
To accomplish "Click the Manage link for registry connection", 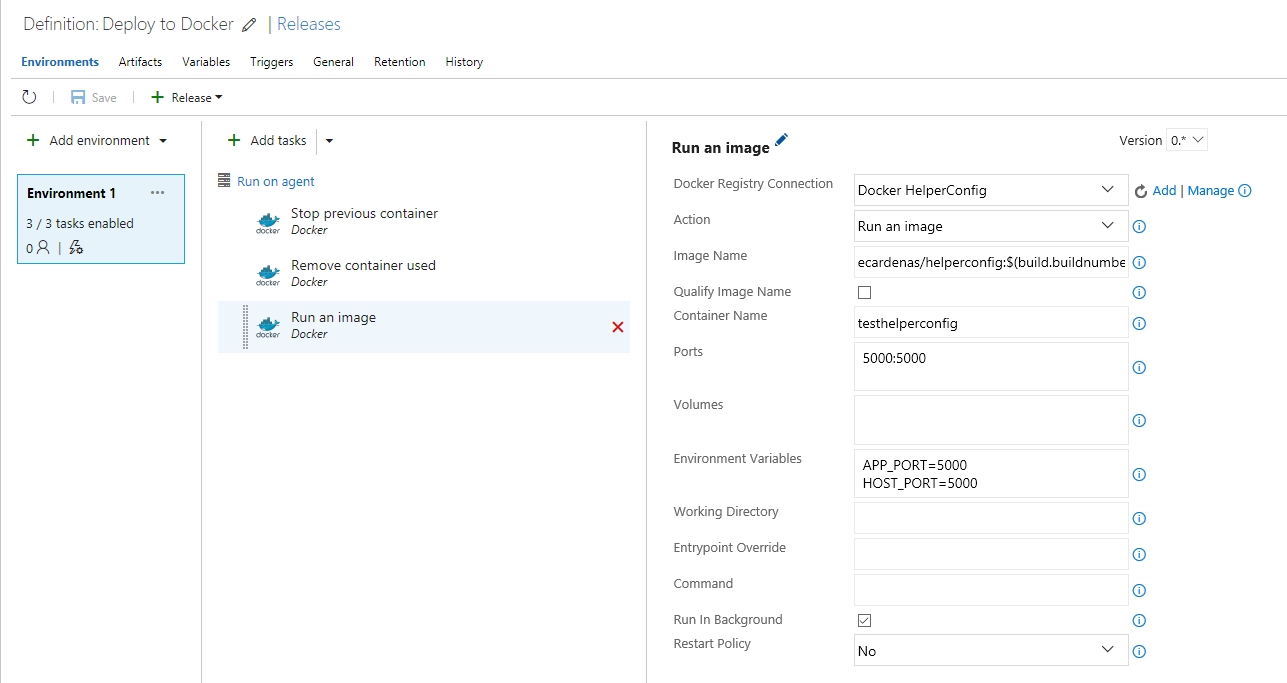I will (x=1211, y=190).
